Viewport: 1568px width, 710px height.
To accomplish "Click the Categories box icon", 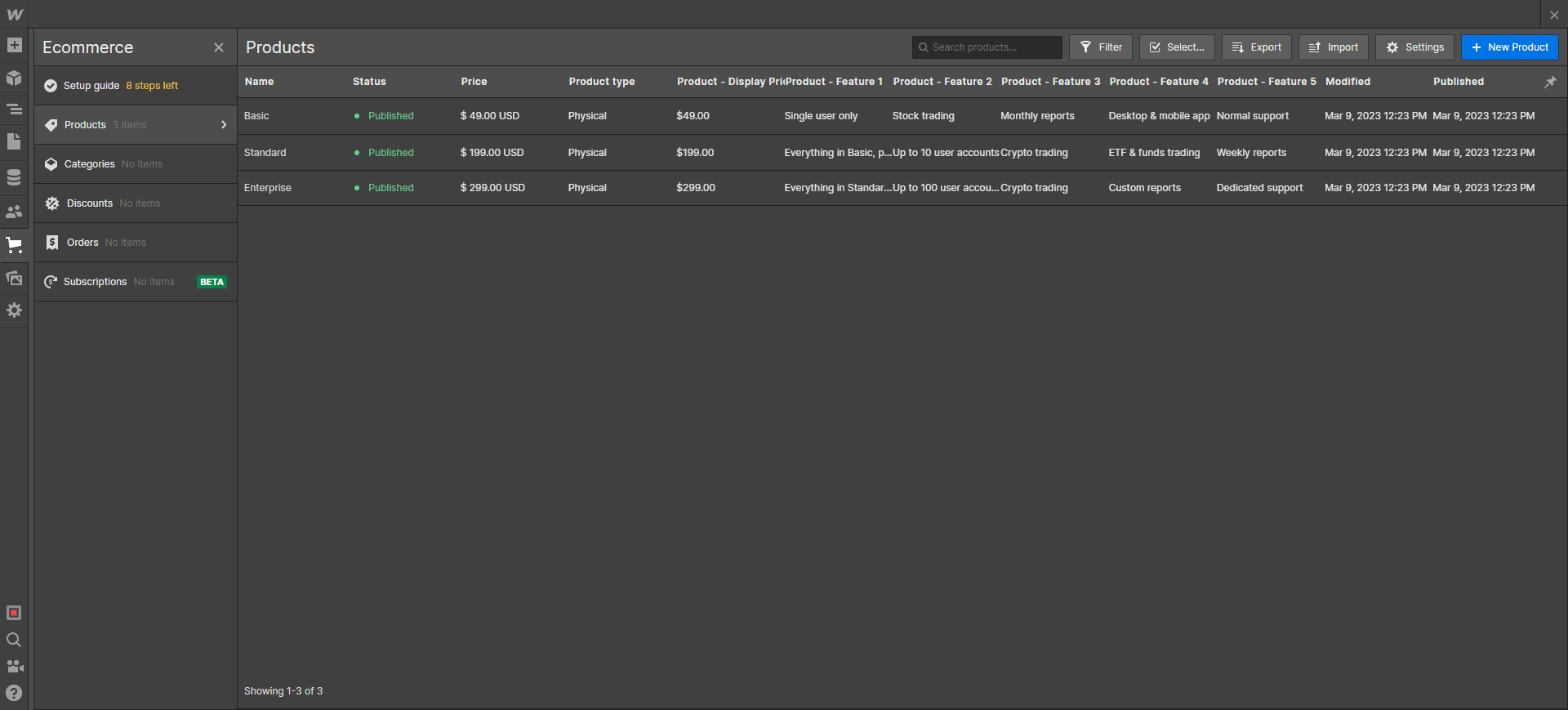I will pos(51,164).
